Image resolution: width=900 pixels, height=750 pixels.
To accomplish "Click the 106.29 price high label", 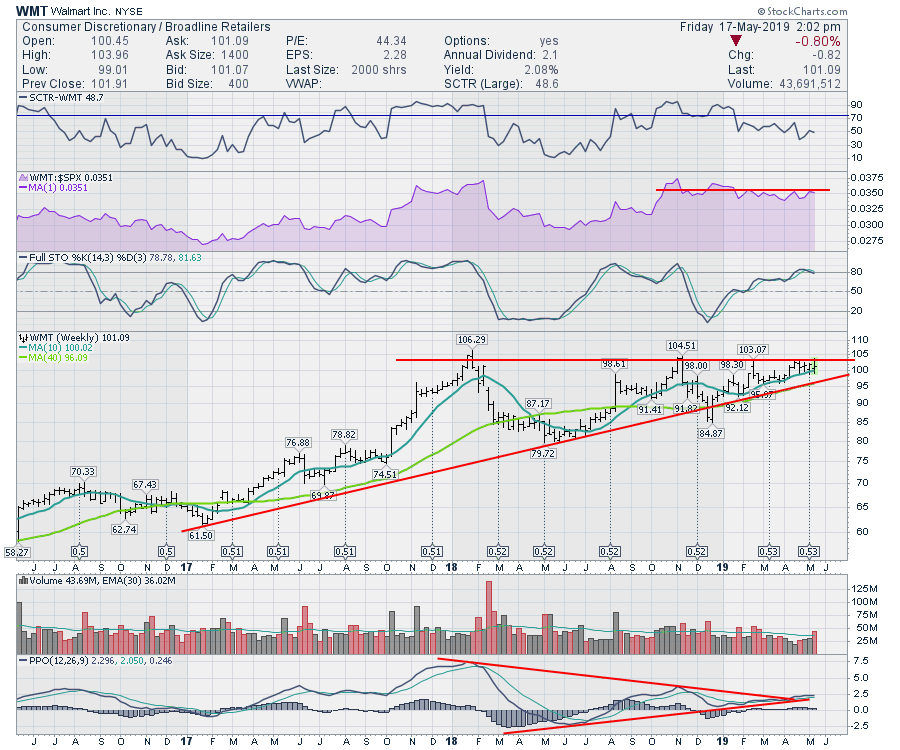I will (x=472, y=340).
